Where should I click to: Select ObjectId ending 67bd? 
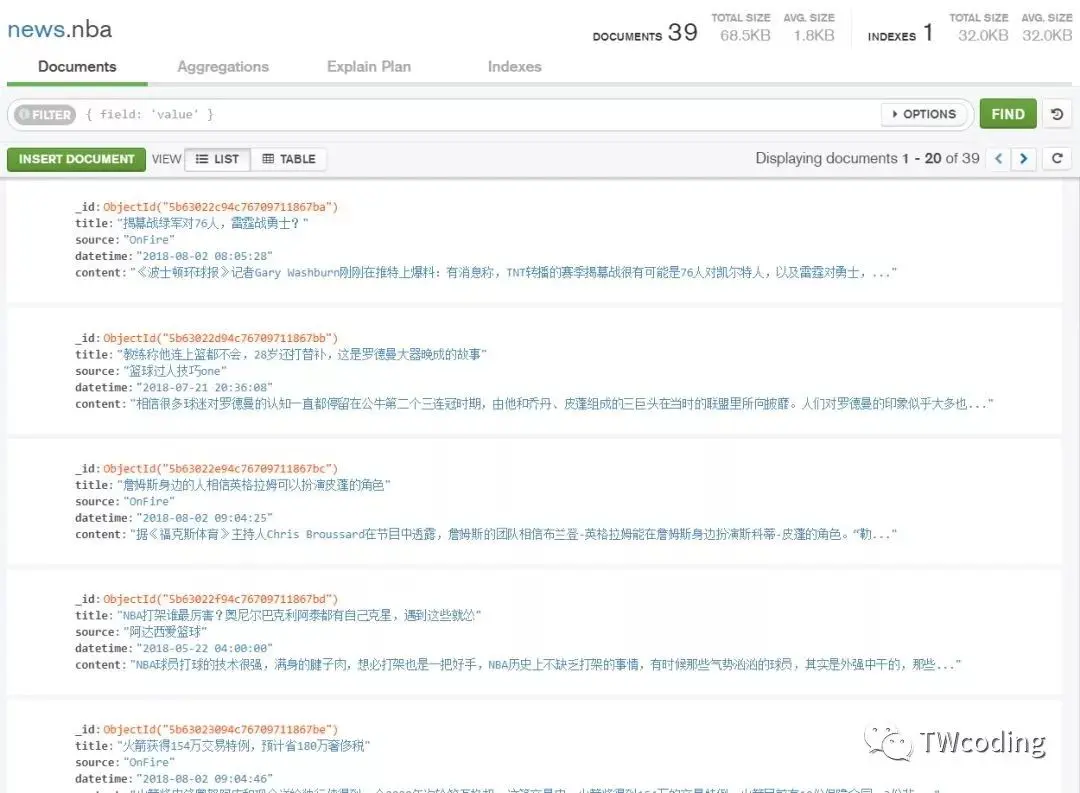[x=220, y=599]
